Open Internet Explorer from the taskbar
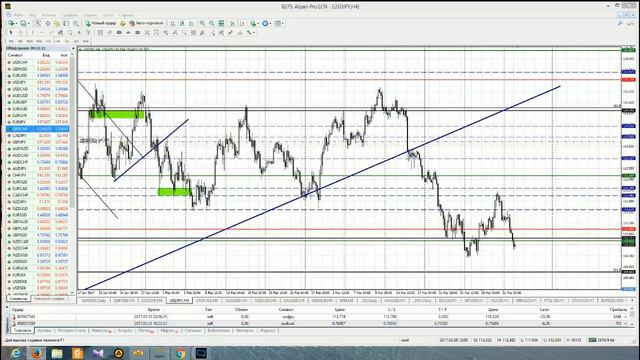This screenshot has height=360, width=640. click(16, 353)
